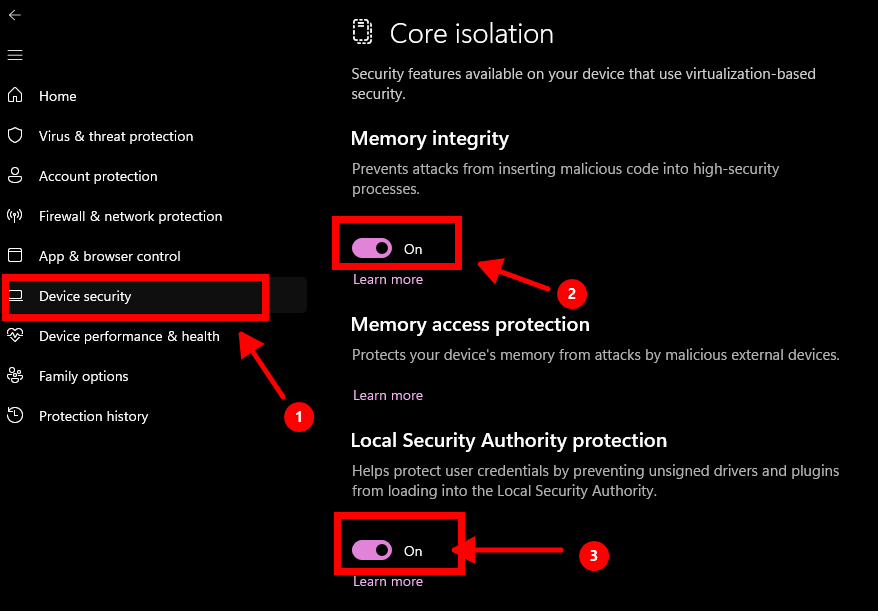Click the Core isolation chip icon in header

362,33
